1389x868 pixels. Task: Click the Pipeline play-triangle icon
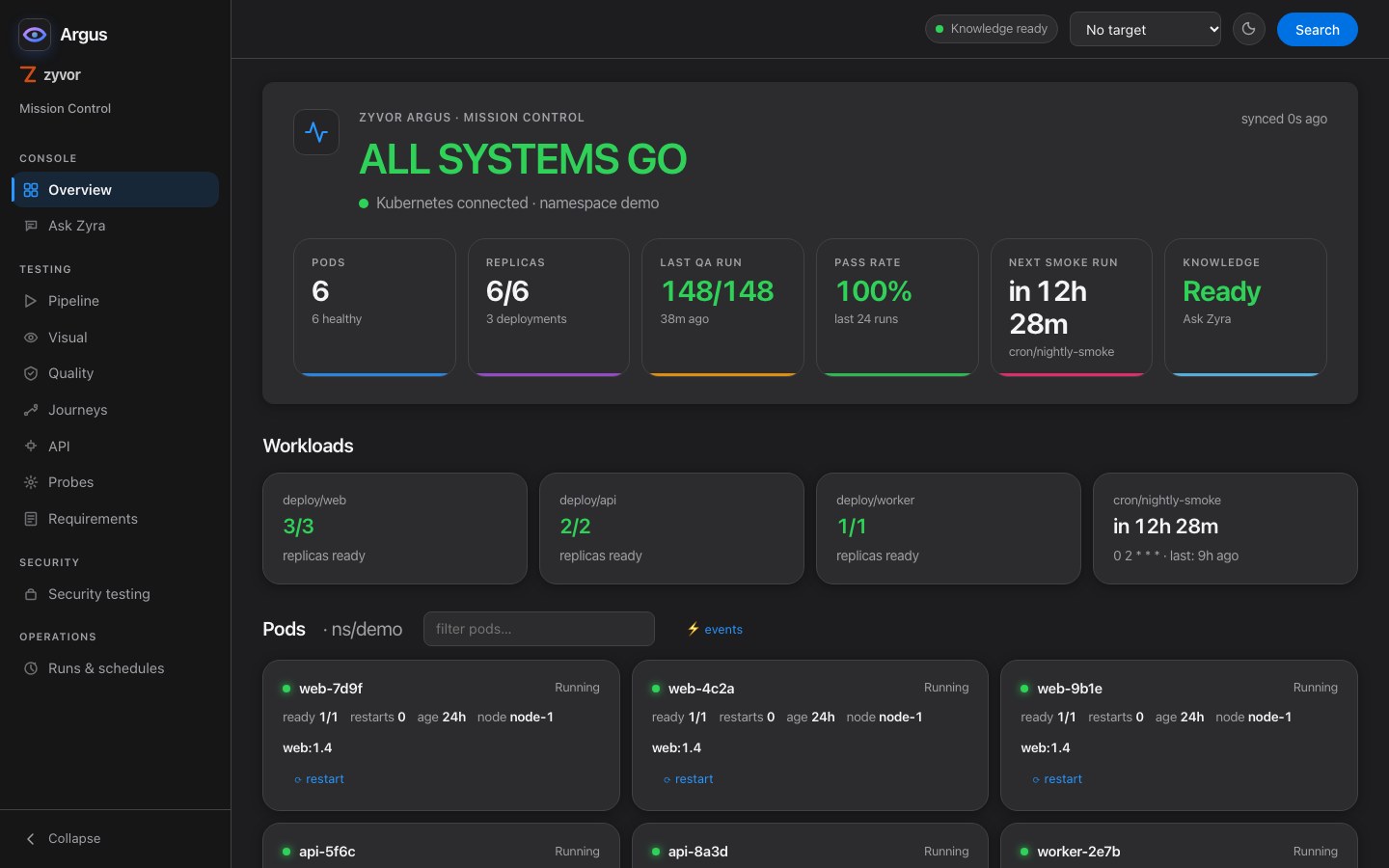tap(31, 301)
